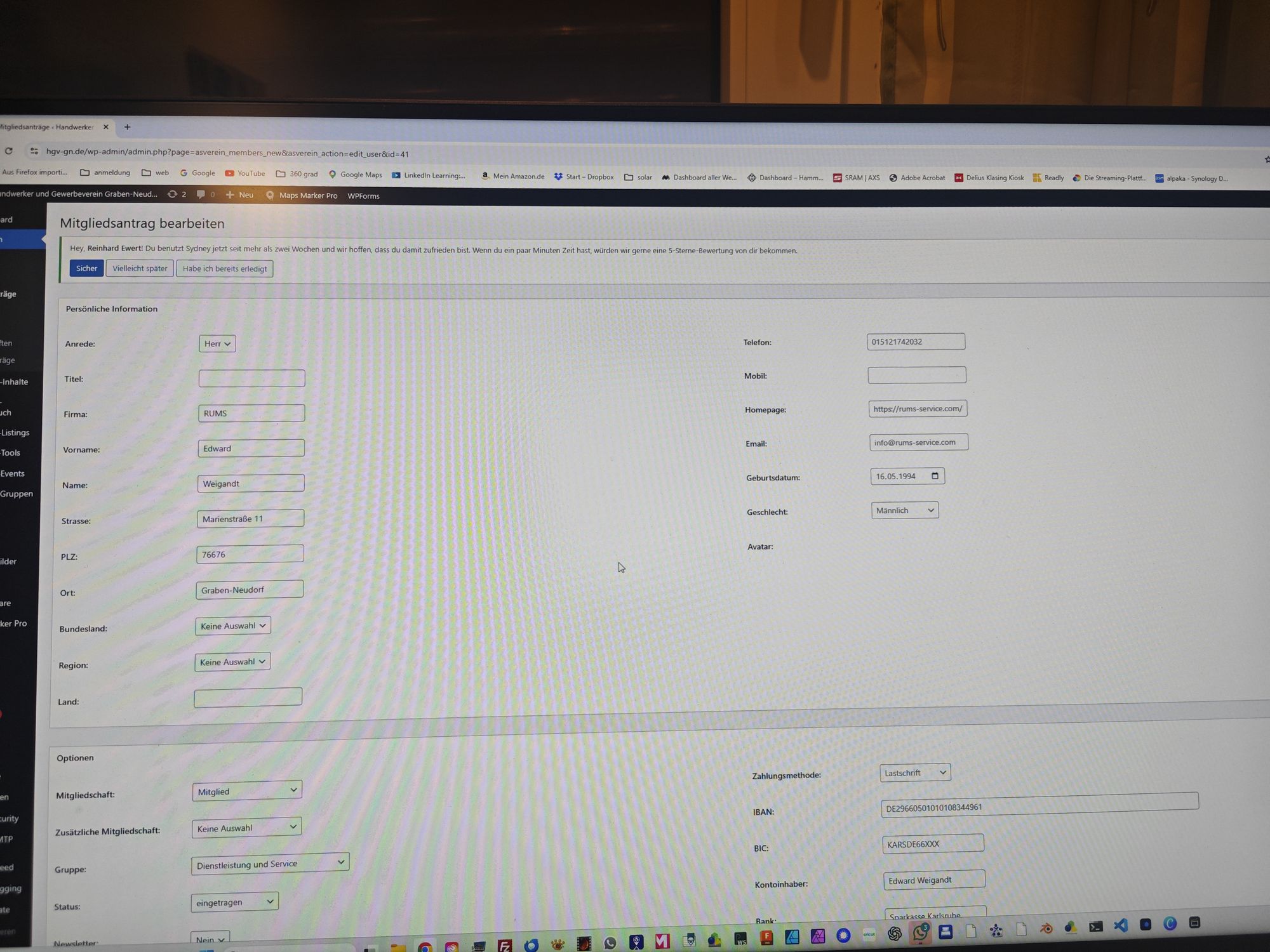Open Gruppen in the WordPress sidebar
This screenshot has width=1270, height=952.
[x=17, y=494]
